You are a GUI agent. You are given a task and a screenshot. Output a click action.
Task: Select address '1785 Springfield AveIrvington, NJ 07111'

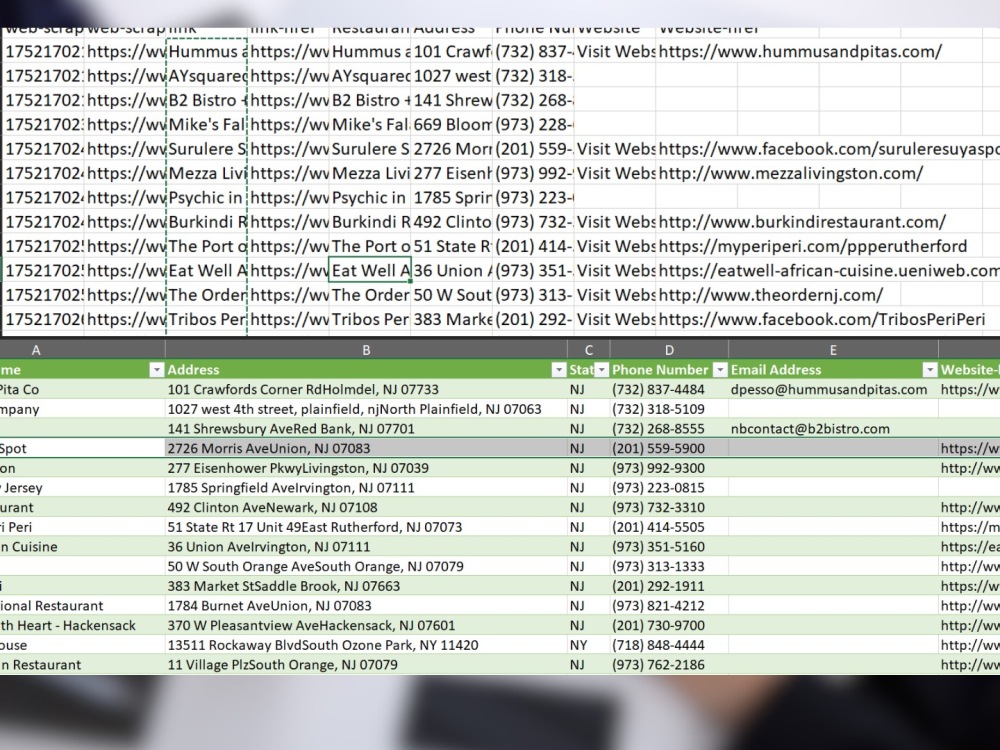366,488
